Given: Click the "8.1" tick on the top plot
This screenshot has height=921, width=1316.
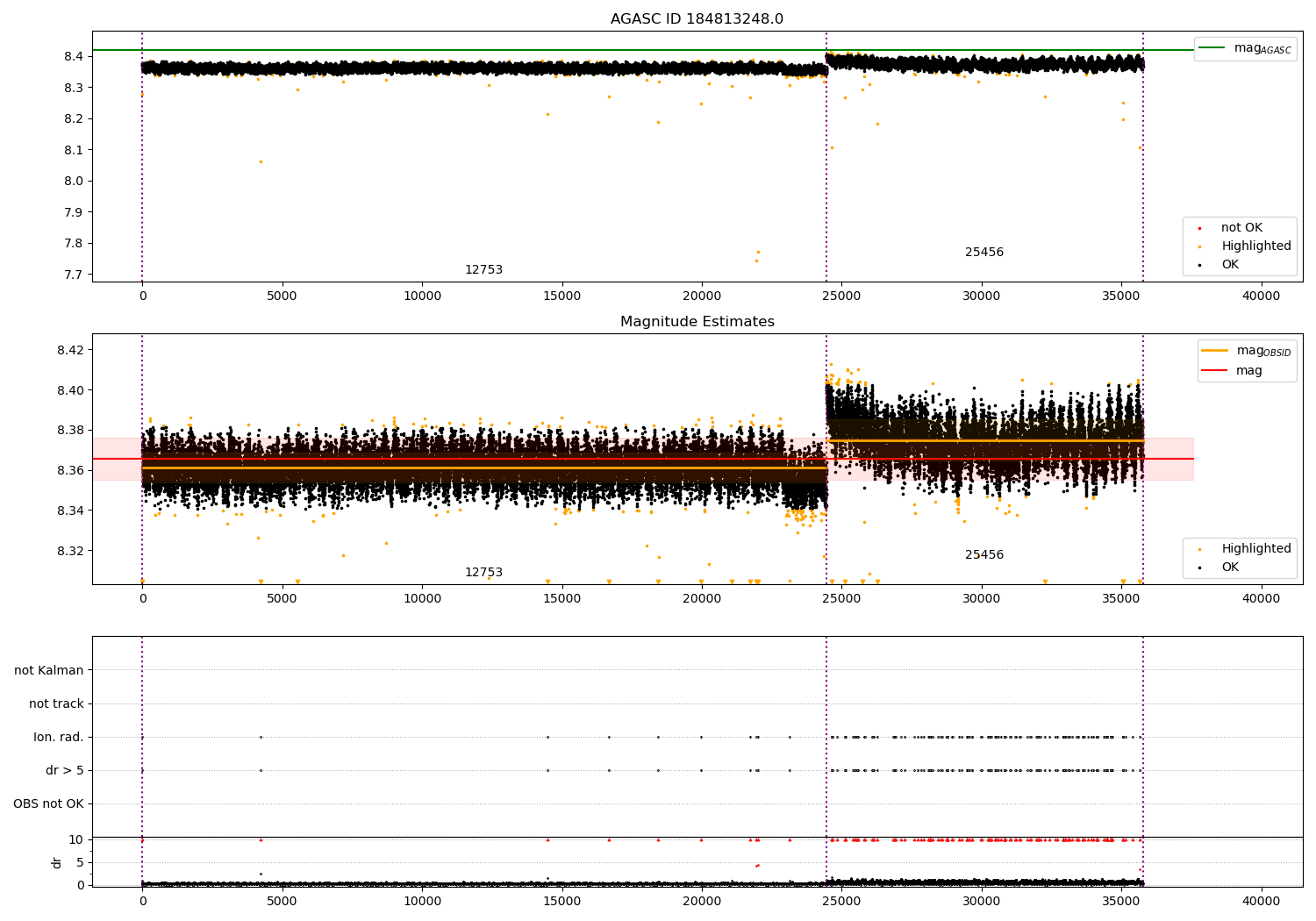Looking at the screenshot, I should (x=73, y=150).
